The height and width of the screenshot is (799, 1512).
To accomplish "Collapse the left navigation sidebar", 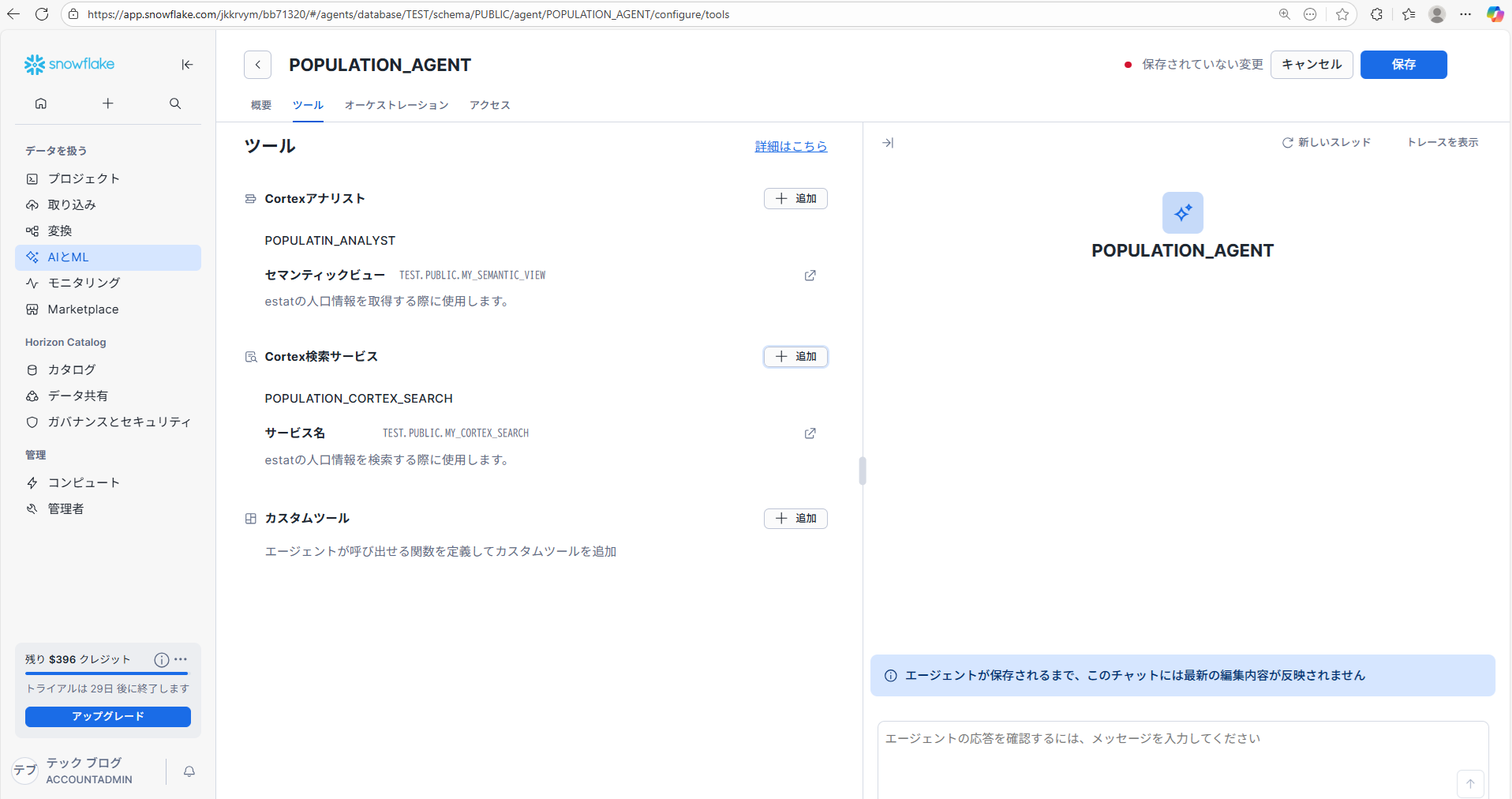I will [187, 65].
